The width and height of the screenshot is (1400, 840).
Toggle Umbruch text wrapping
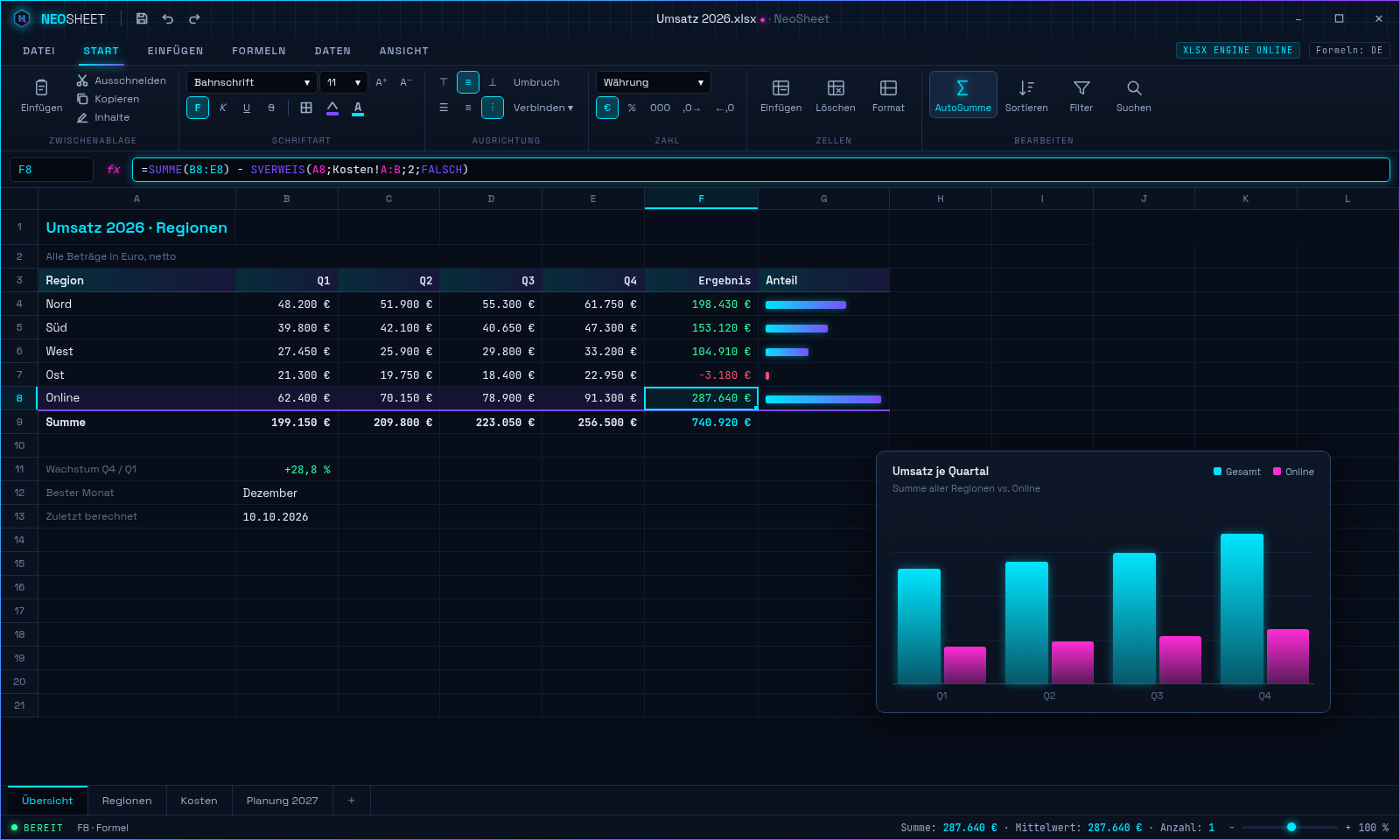pyautogui.click(x=536, y=82)
